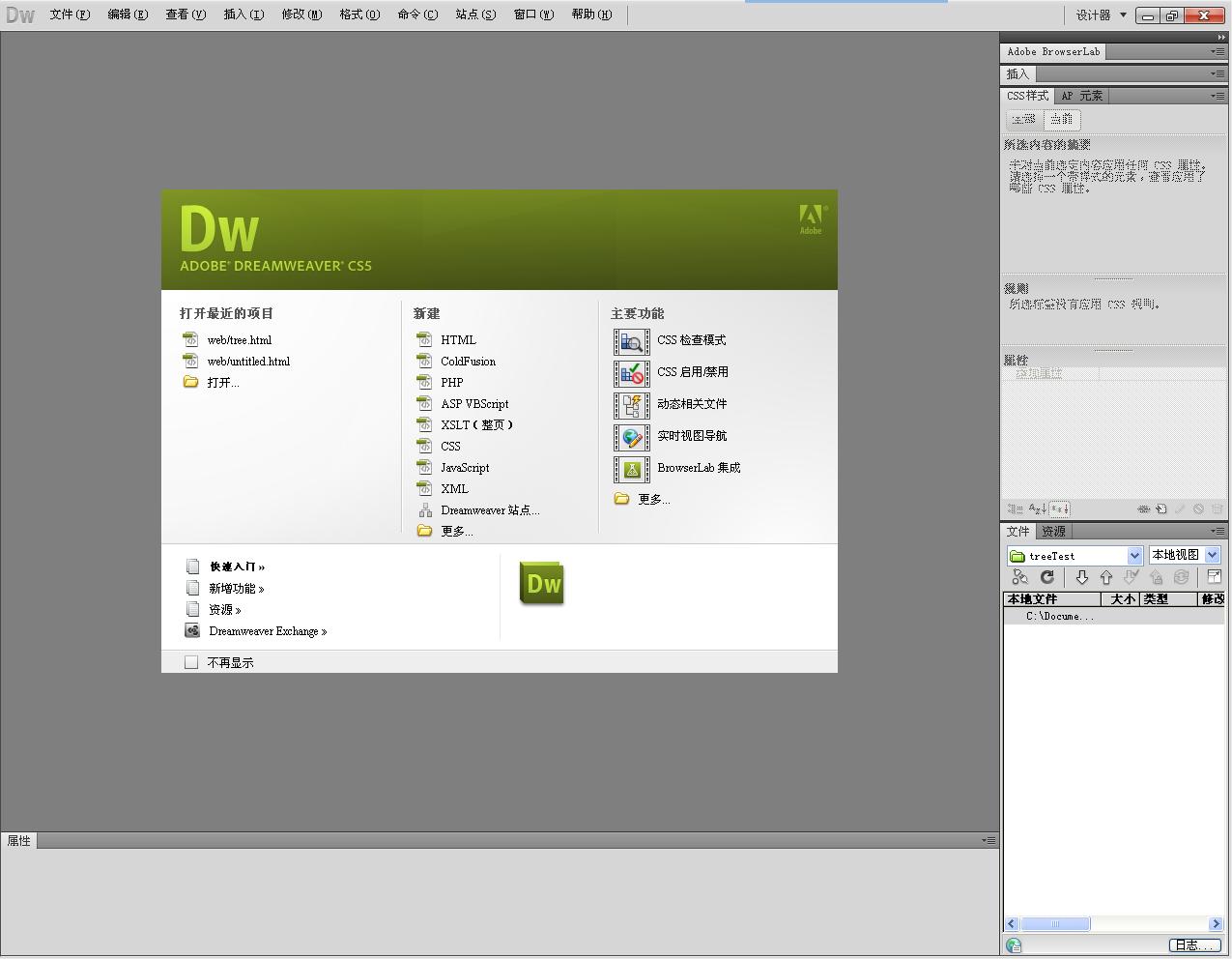1232x959 pixels.
Task: Open the 编辑(E) menu
Action: click(128, 15)
